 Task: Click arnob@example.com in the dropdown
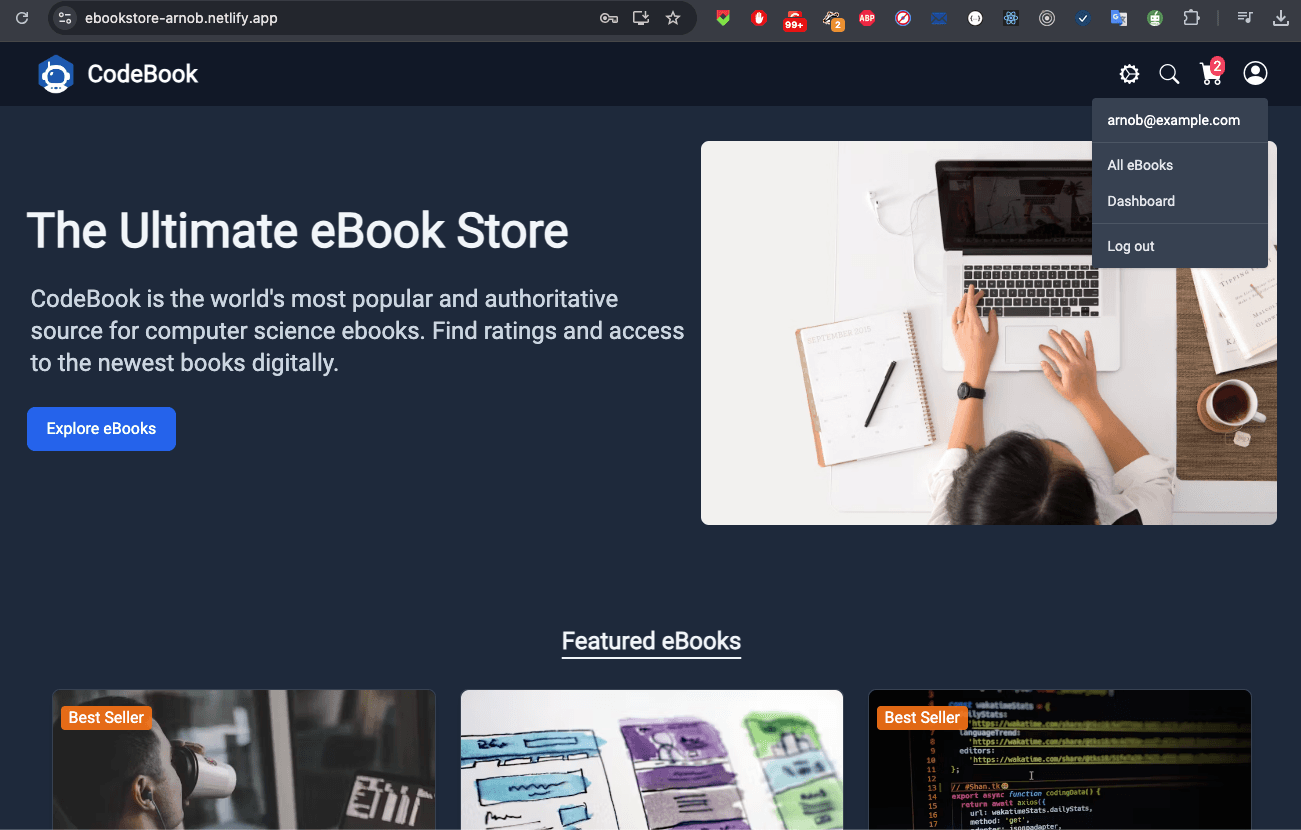pos(1173,120)
